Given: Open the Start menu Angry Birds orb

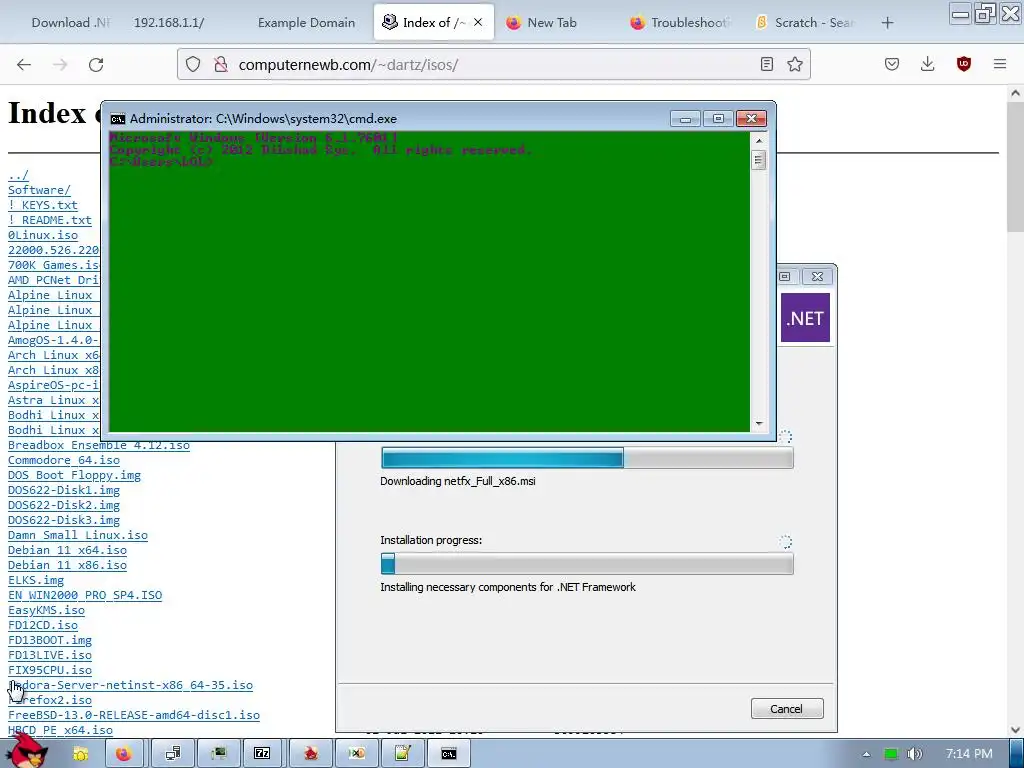Looking at the screenshot, I should click(x=28, y=751).
